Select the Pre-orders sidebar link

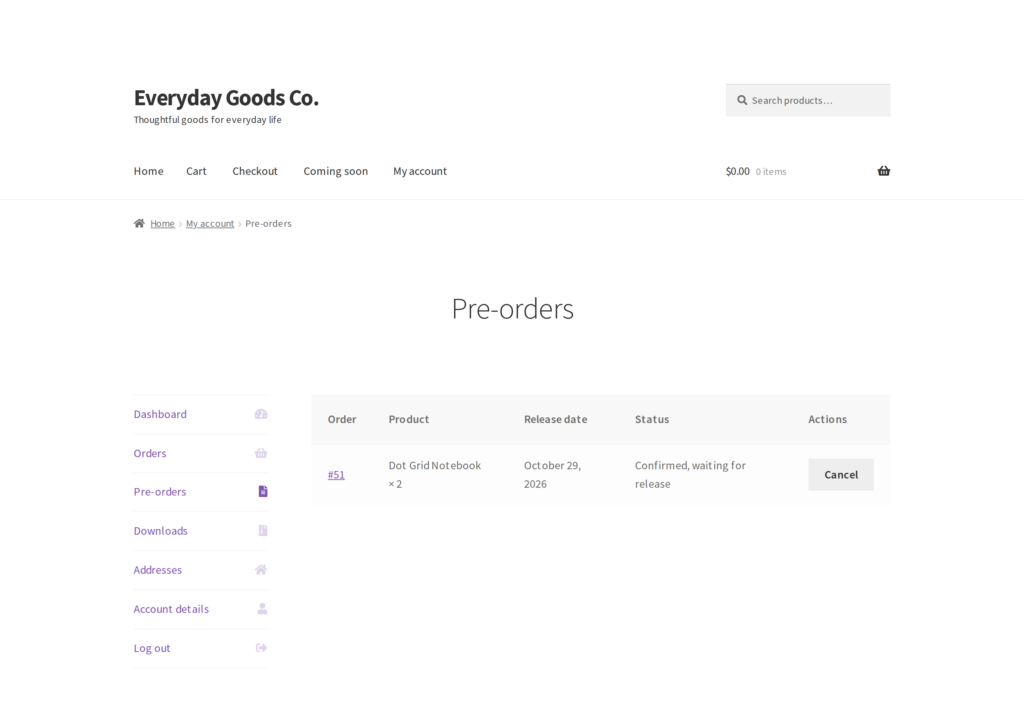click(x=160, y=492)
